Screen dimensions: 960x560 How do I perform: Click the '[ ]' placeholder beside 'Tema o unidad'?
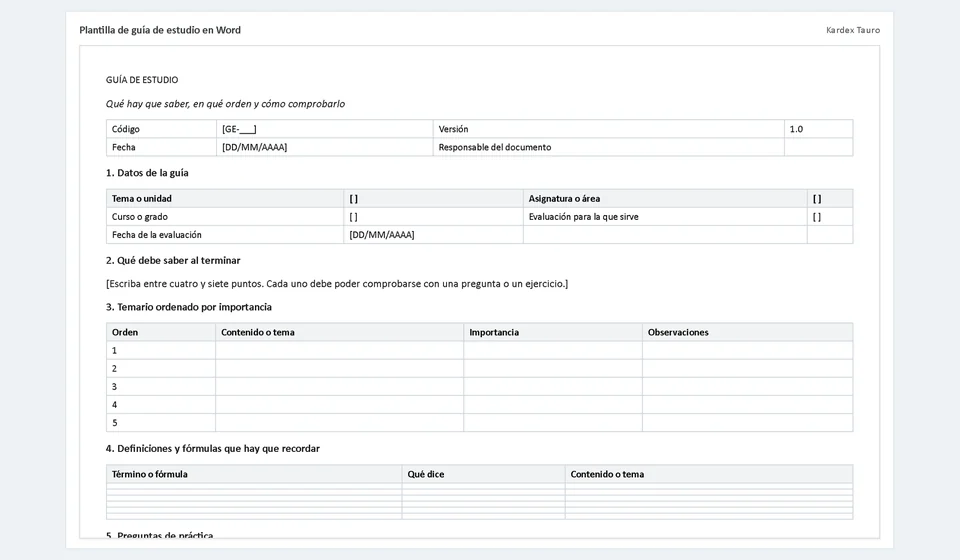(x=433, y=198)
